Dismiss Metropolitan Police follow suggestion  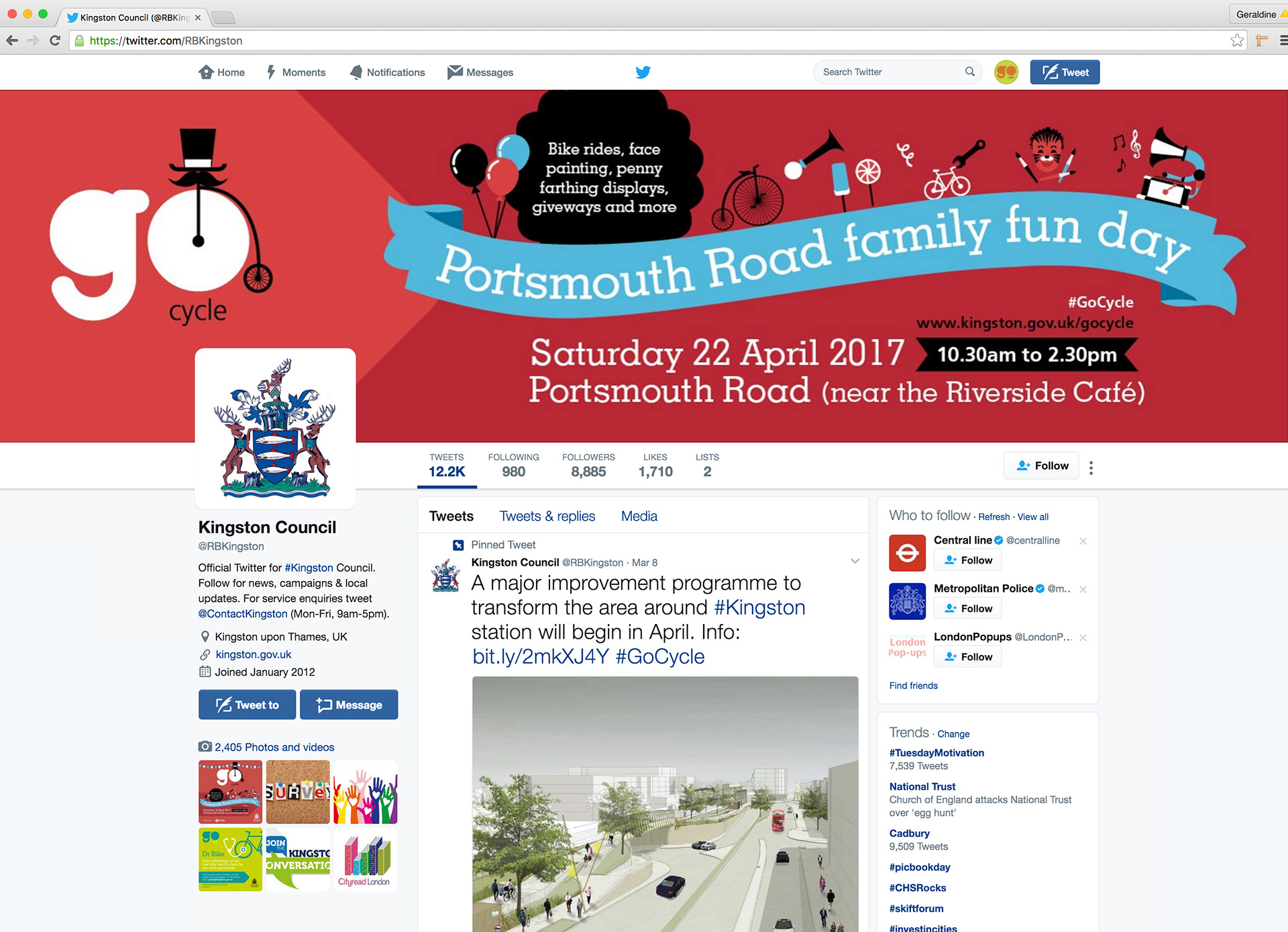point(1083,589)
